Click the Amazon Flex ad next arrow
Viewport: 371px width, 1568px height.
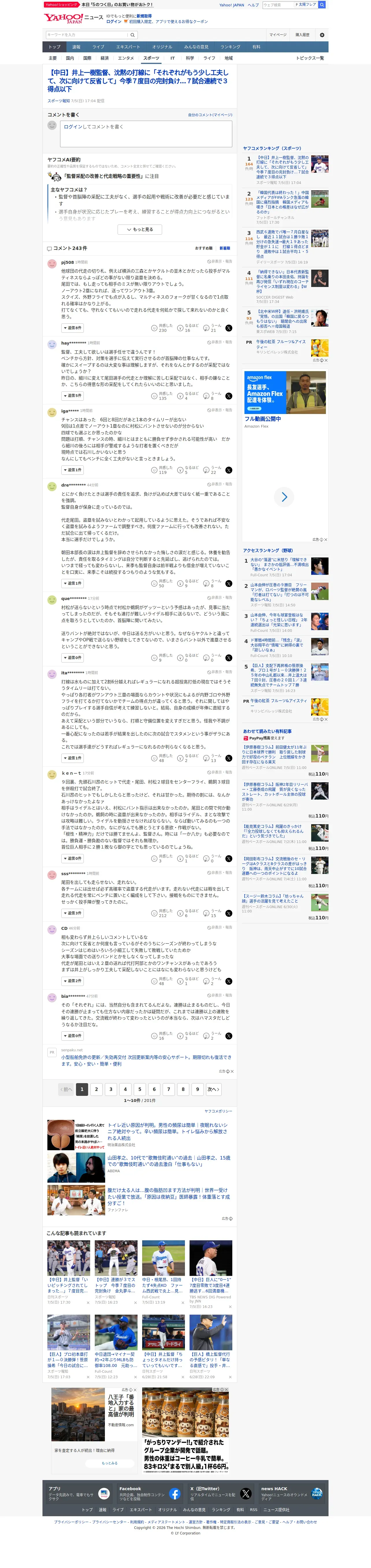[284, 497]
